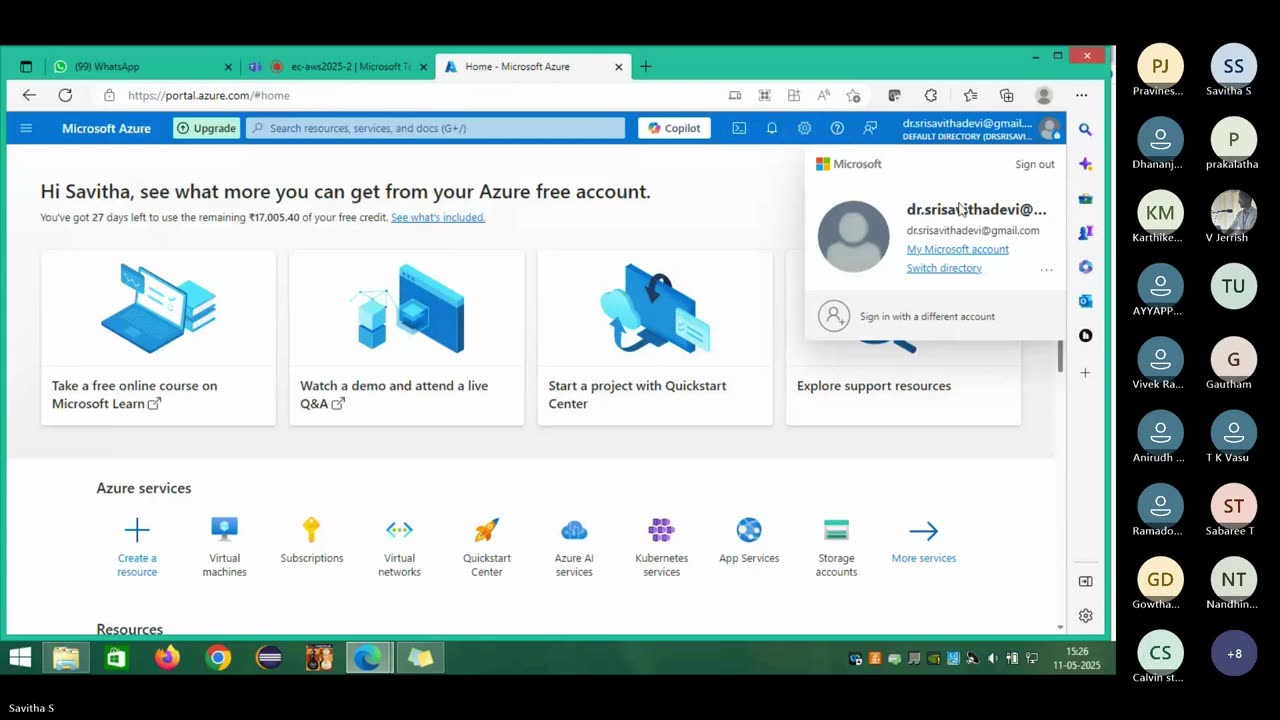Open Edge tab actions menu button
Viewport: 1280px width, 720px height.
coord(26,67)
